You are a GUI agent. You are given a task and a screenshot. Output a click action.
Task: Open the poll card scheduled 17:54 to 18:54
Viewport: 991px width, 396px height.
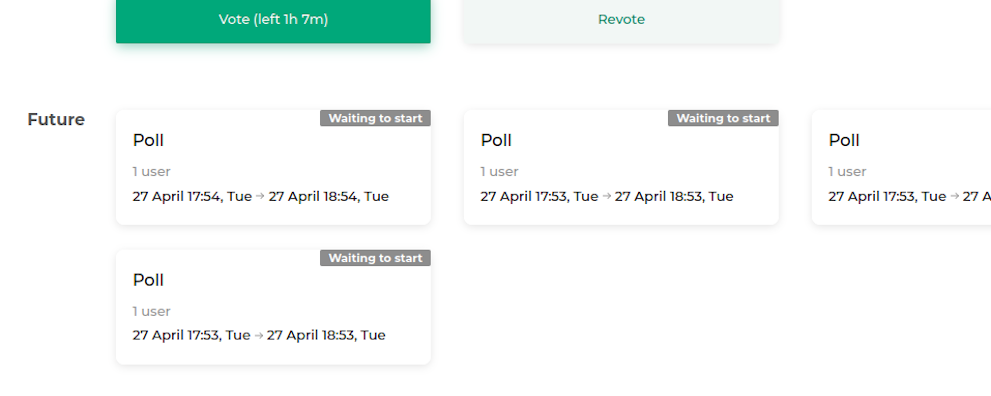tap(273, 167)
